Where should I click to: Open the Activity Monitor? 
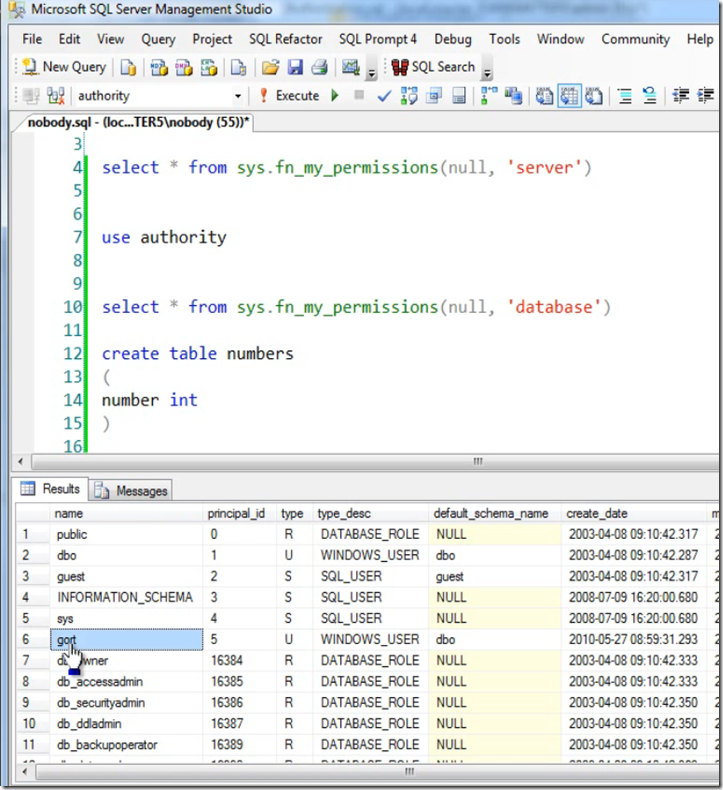351,67
